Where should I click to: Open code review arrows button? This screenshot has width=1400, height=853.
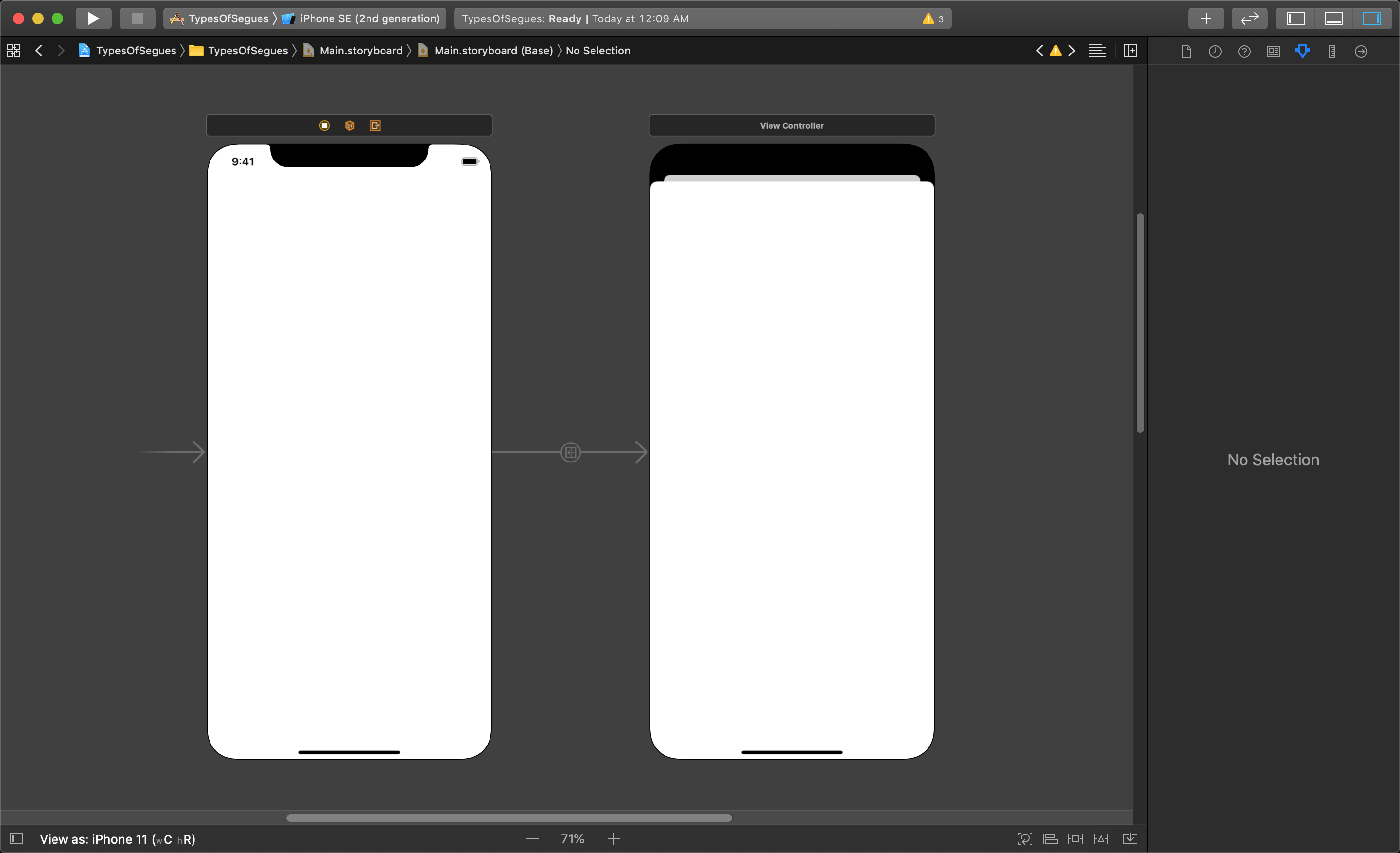[1249, 18]
